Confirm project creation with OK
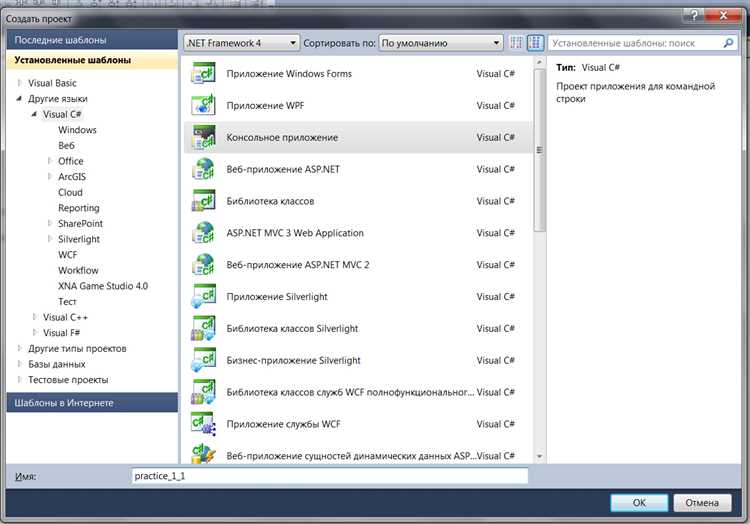This screenshot has height=524, width=750. click(x=639, y=502)
